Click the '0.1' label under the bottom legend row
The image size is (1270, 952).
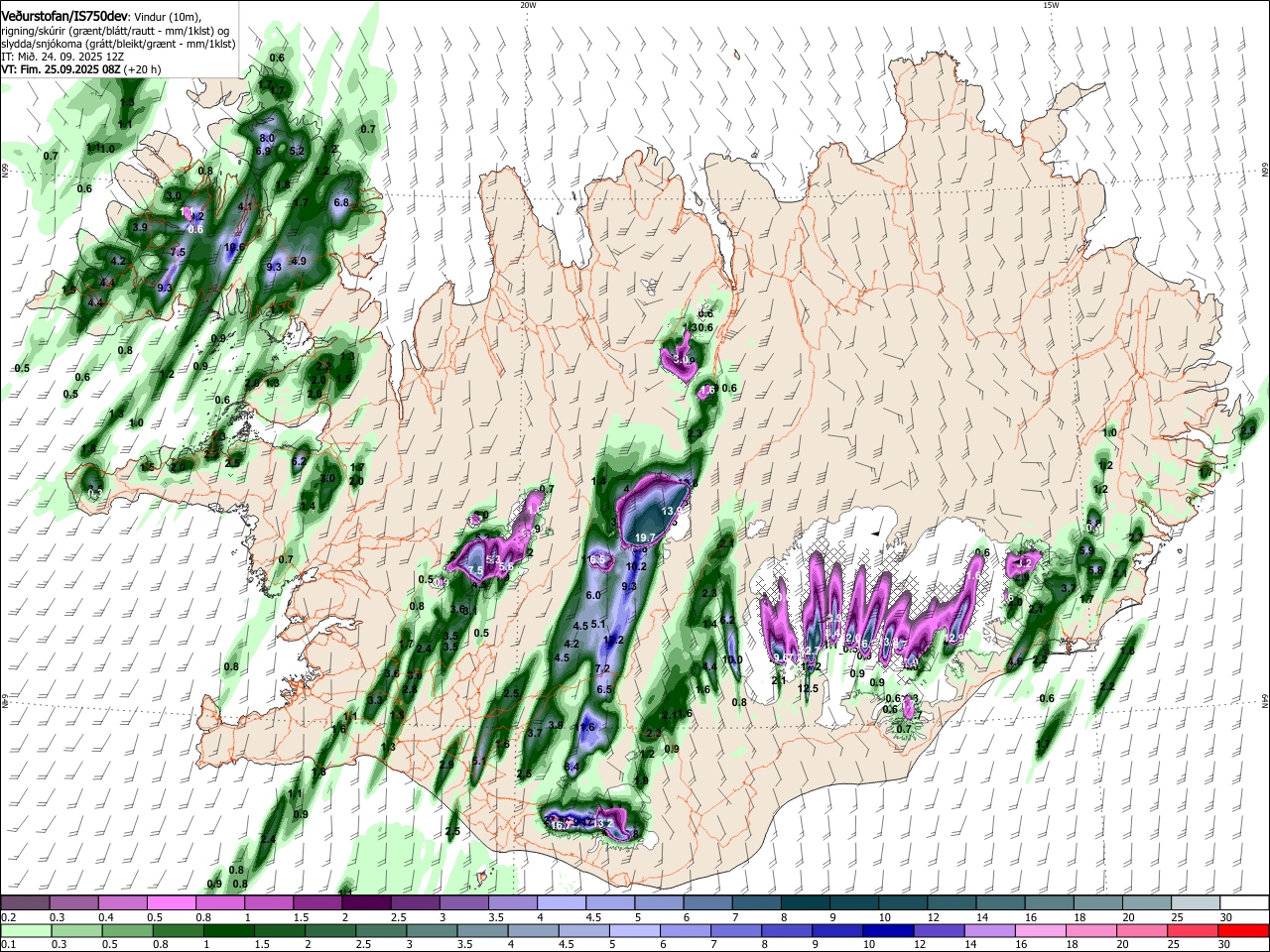(7, 945)
